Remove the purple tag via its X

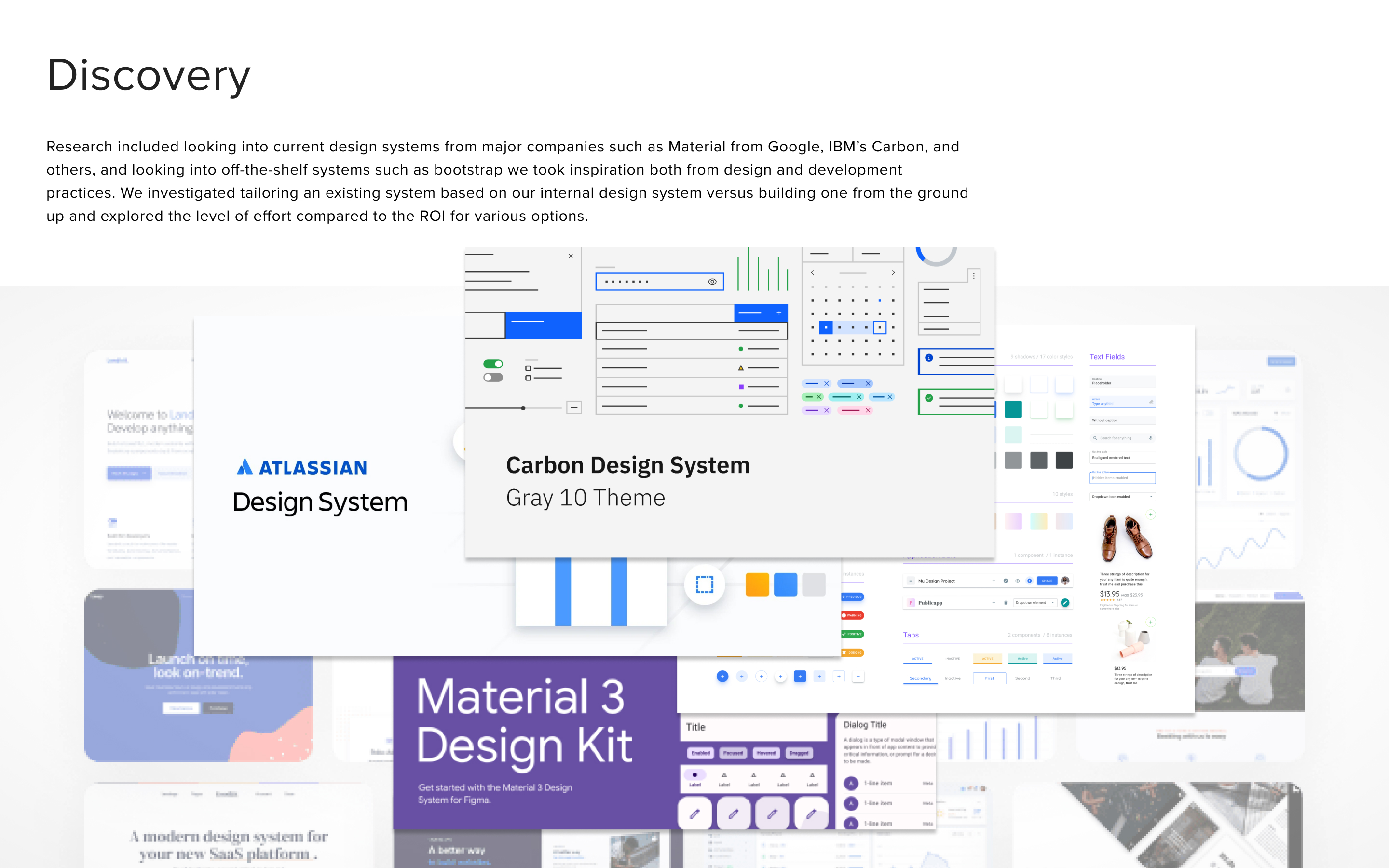click(827, 410)
